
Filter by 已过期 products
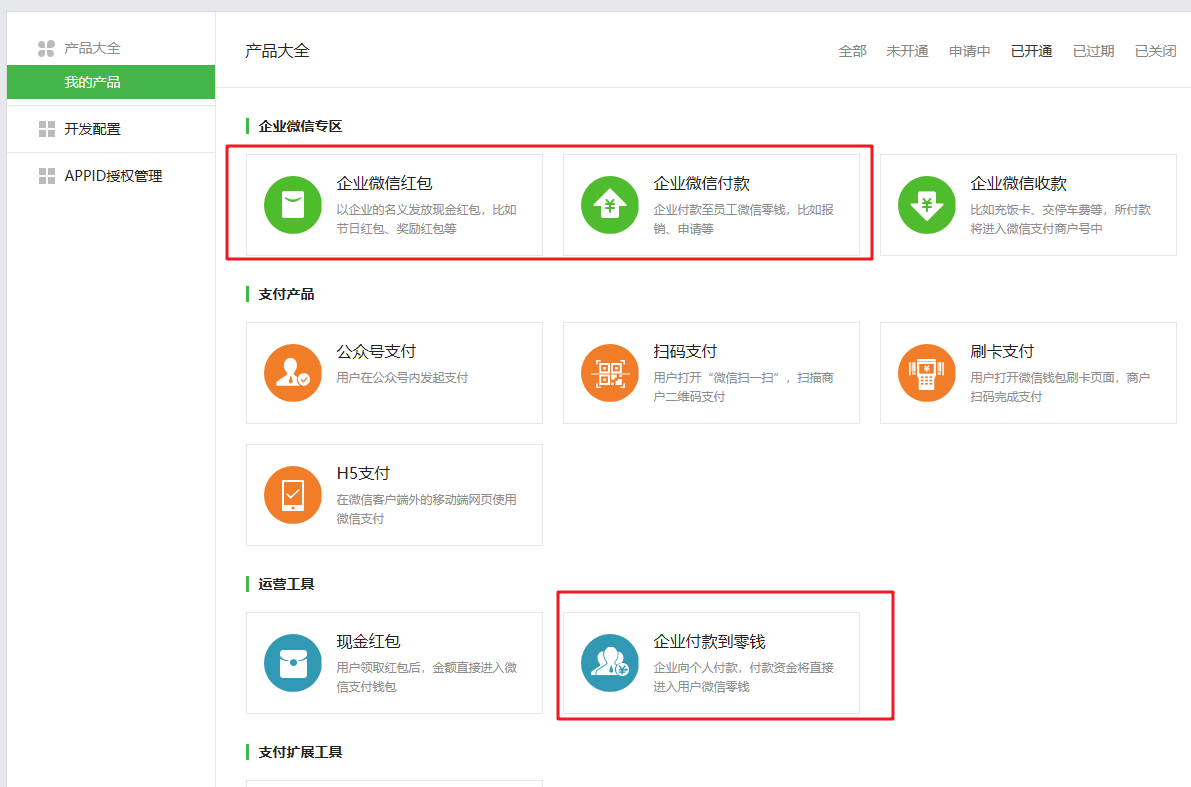click(x=1093, y=51)
